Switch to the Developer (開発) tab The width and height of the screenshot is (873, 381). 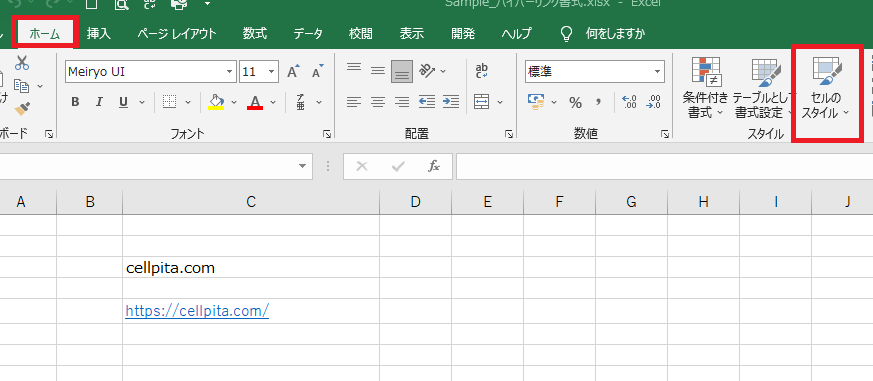[x=463, y=33]
